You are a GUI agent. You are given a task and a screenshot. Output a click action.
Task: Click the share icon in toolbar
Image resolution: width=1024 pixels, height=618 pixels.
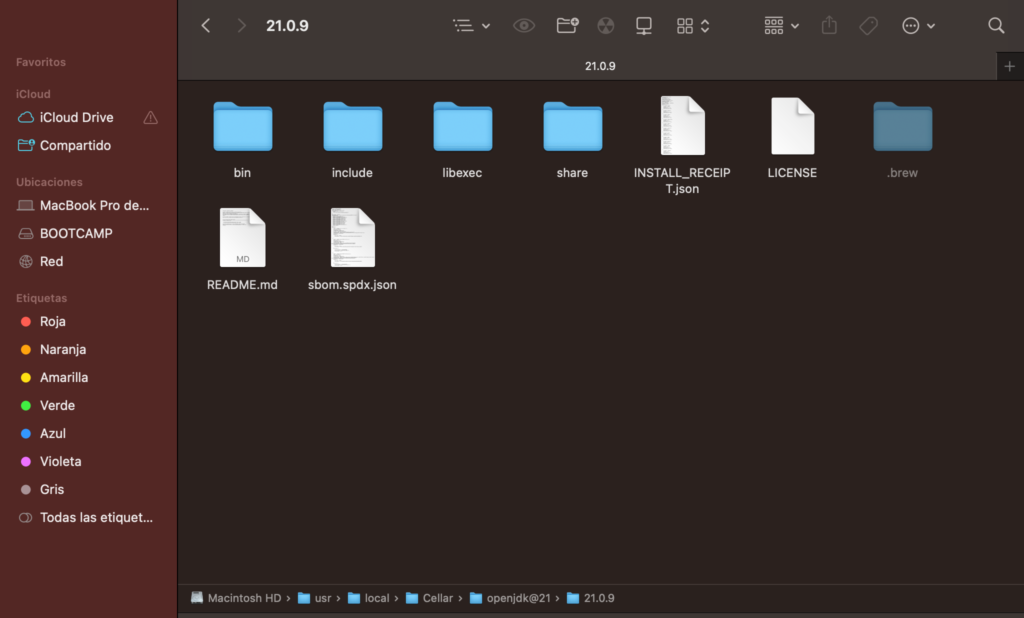click(829, 26)
